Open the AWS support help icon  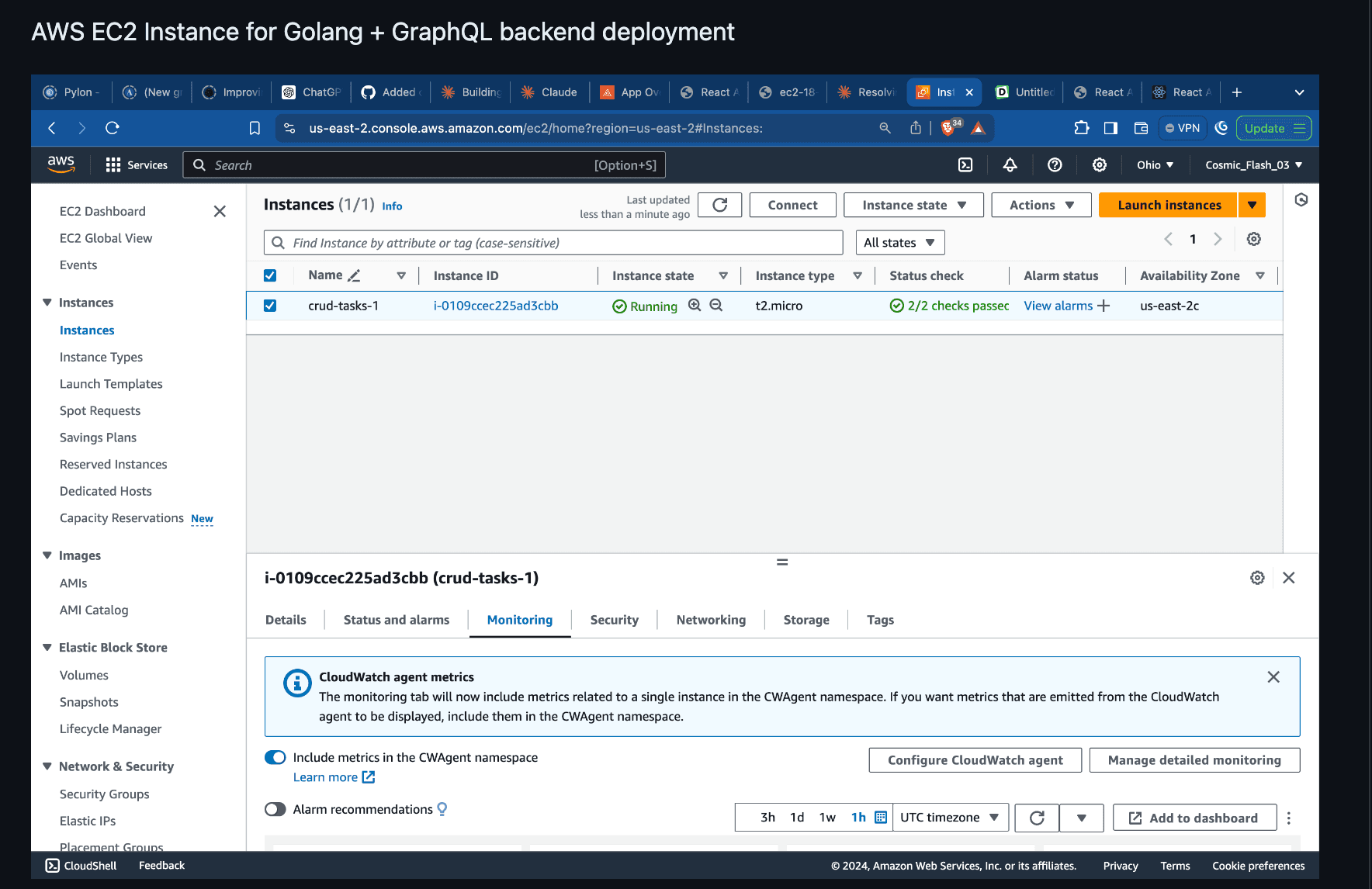tap(1055, 164)
